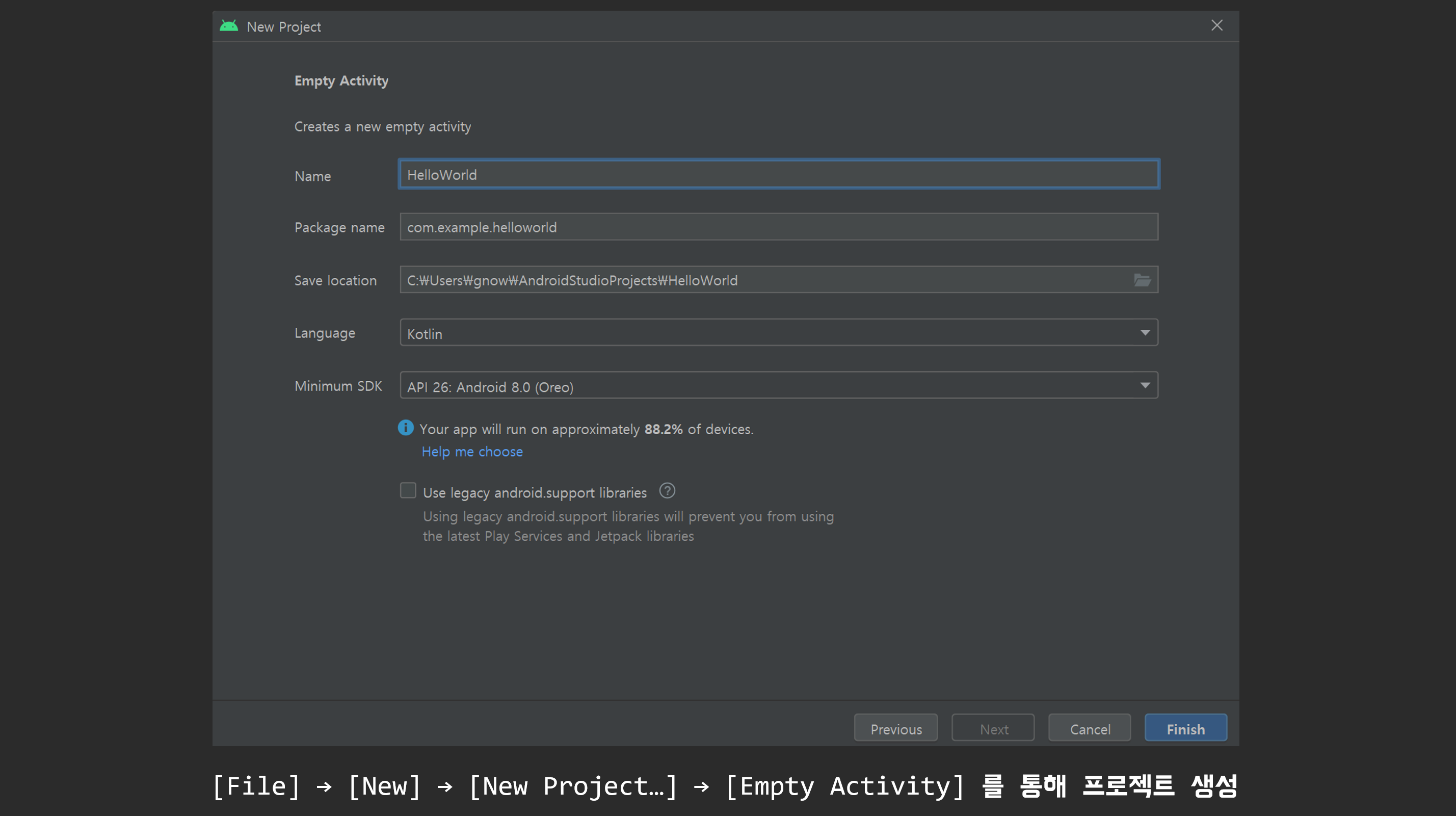Click the Android Studio logo icon
The width and height of the screenshot is (1456, 816).
228,26
